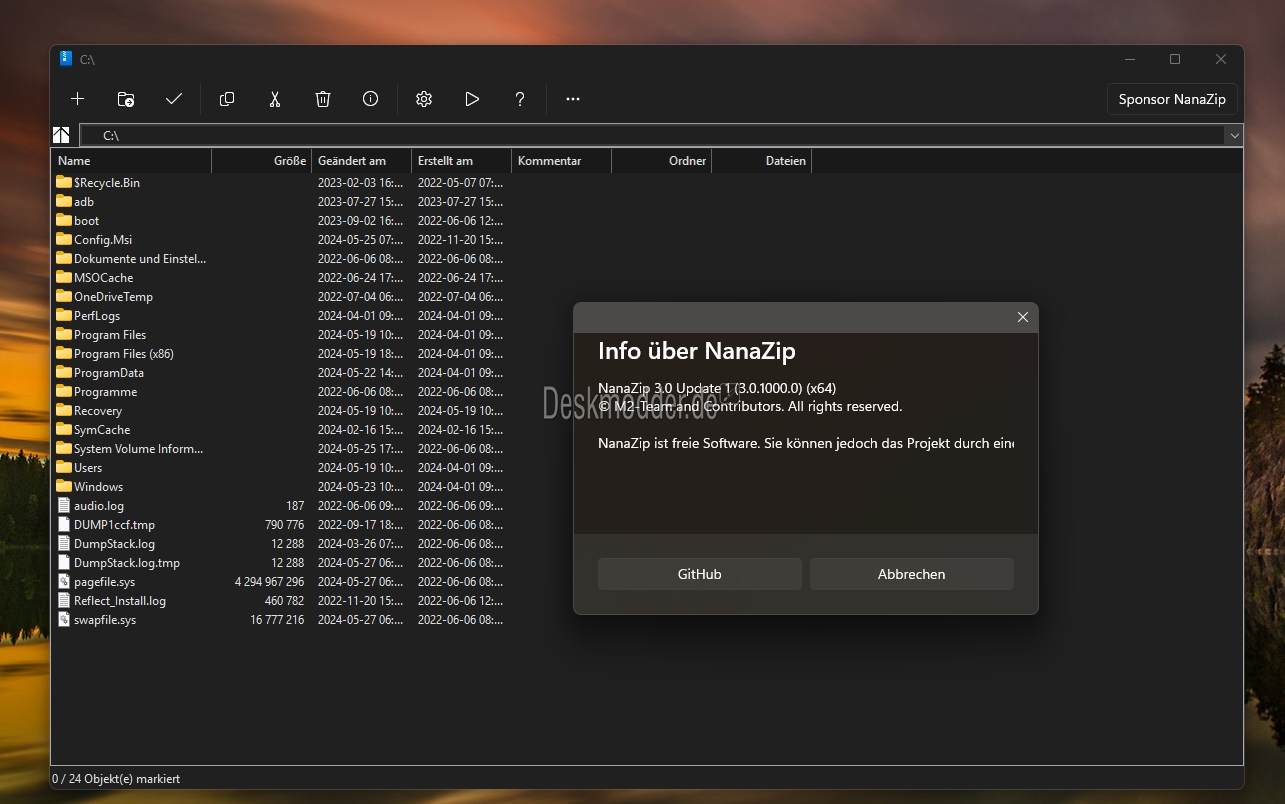Sort by Erstellt am column header
This screenshot has width=1285, height=804.
(x=461, y=160)
